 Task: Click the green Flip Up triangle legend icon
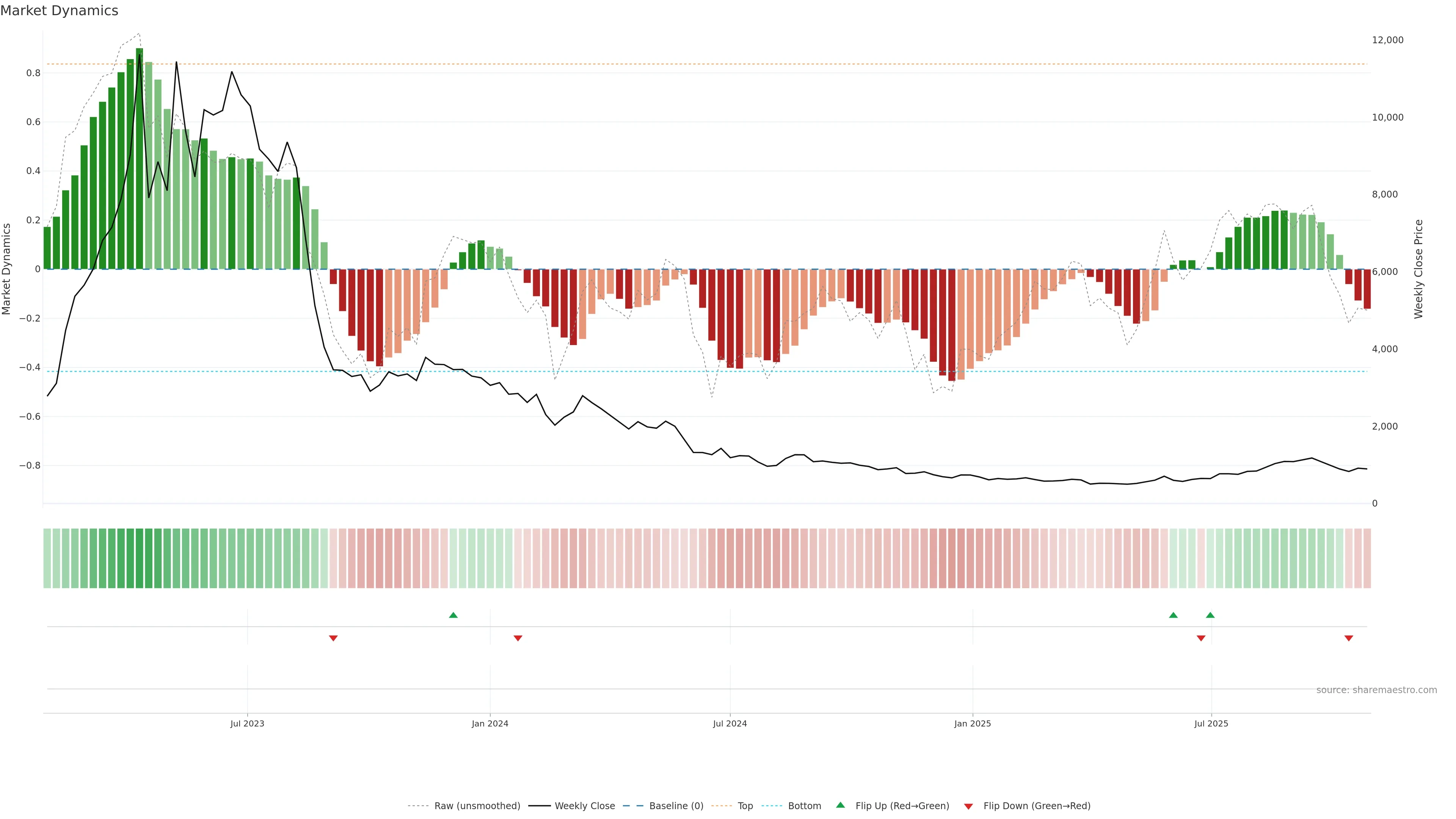click(x=840, y=805)
